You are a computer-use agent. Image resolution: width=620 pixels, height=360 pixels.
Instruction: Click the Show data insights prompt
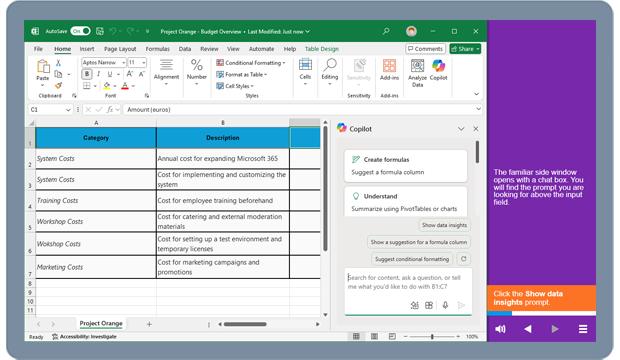[444, 225]
